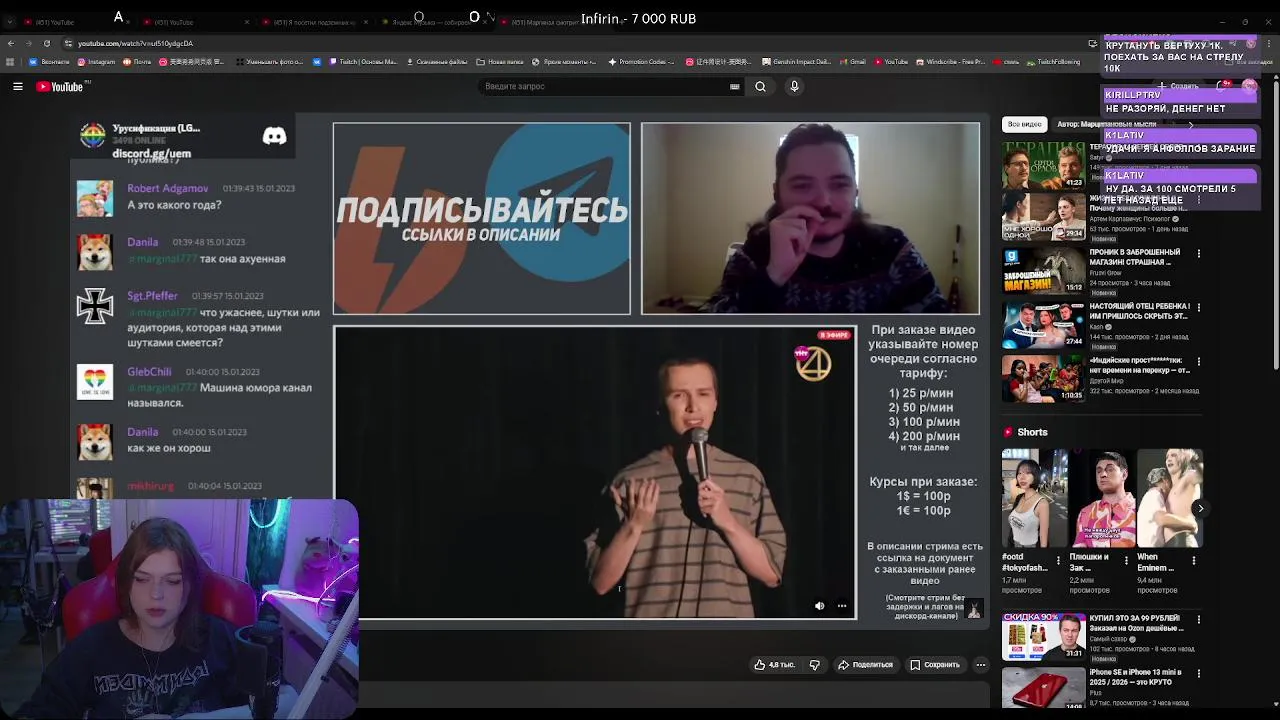Click the YouTube search magnifier button
Image resolution: width=1280 pixels, height=720 pixels.
(x=760, y=87)
